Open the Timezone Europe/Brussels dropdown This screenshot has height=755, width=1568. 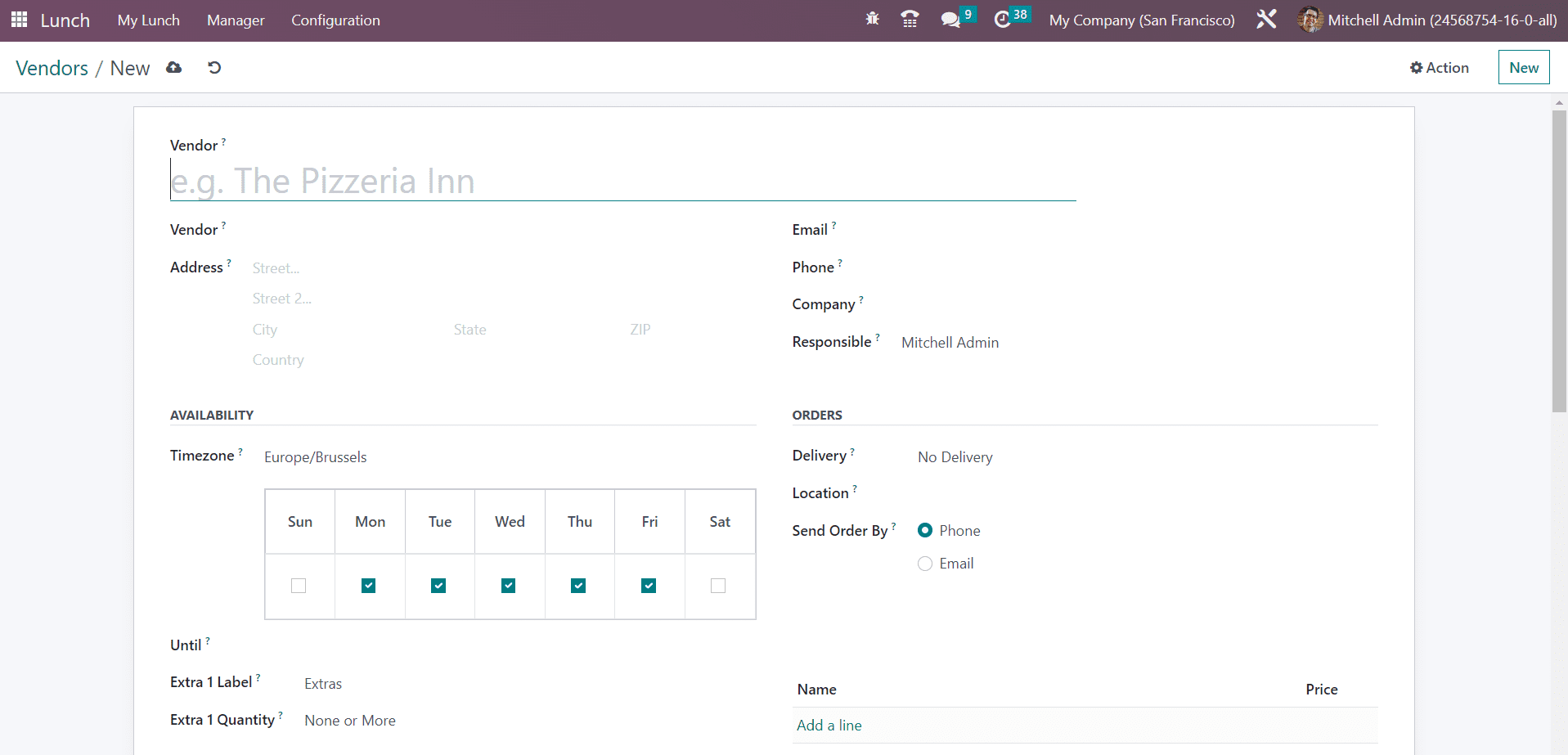510,457
